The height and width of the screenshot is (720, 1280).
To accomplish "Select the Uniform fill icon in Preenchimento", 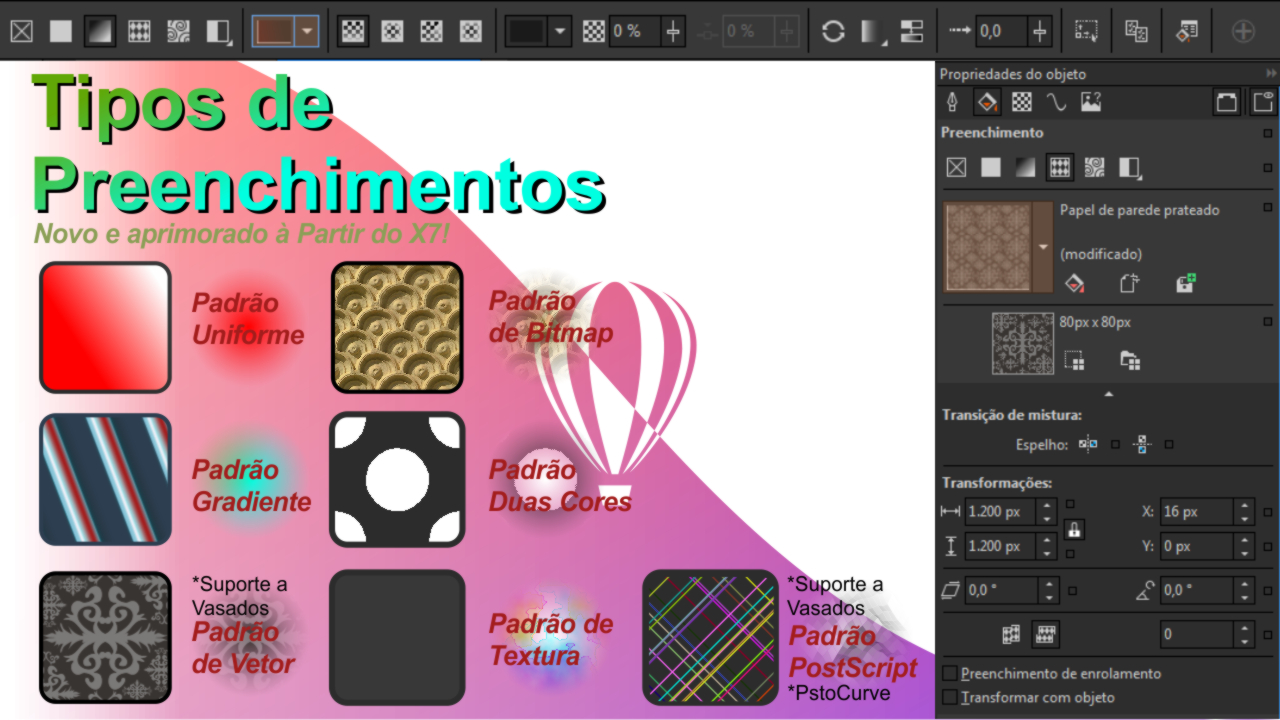I will (x=990, y=167).
